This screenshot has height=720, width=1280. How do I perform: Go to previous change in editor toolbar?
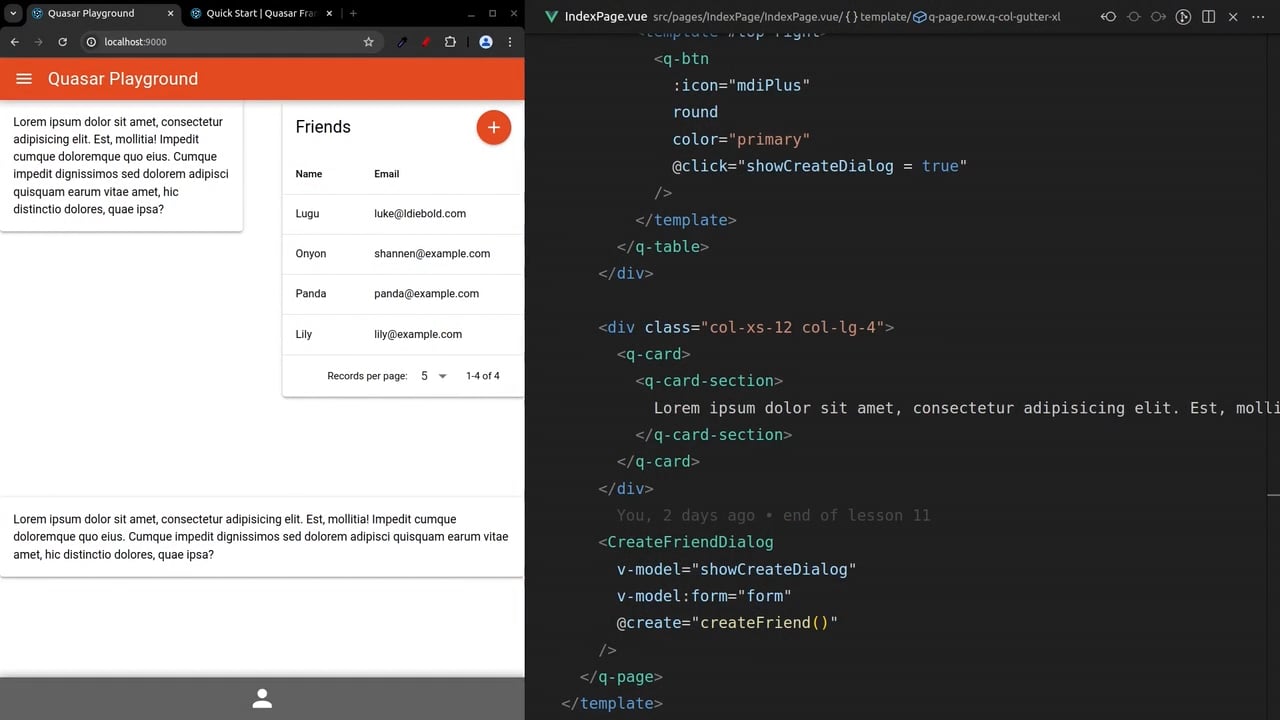(1108, 17)
